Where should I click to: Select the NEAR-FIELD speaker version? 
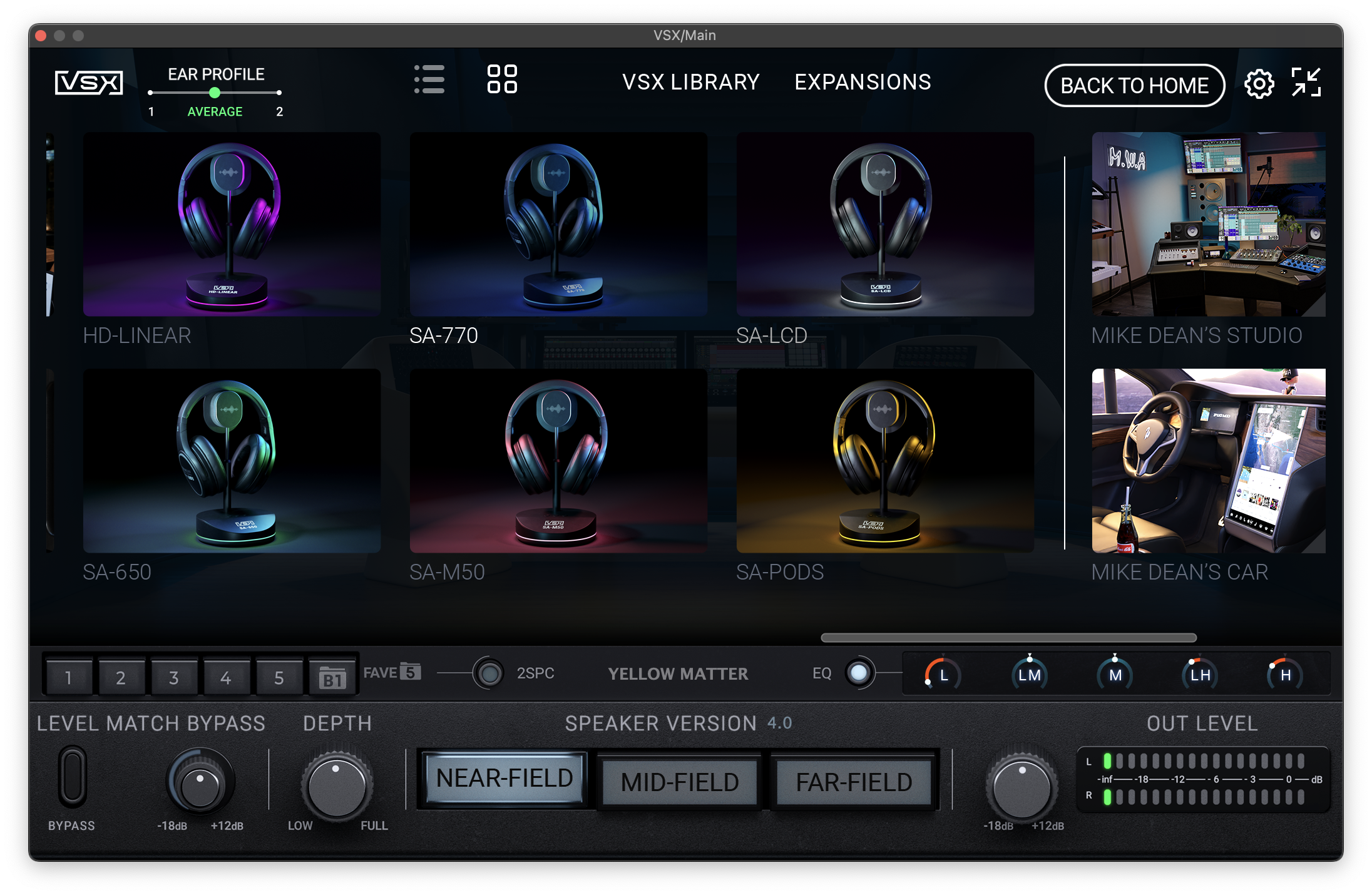[x=504, y=779]
